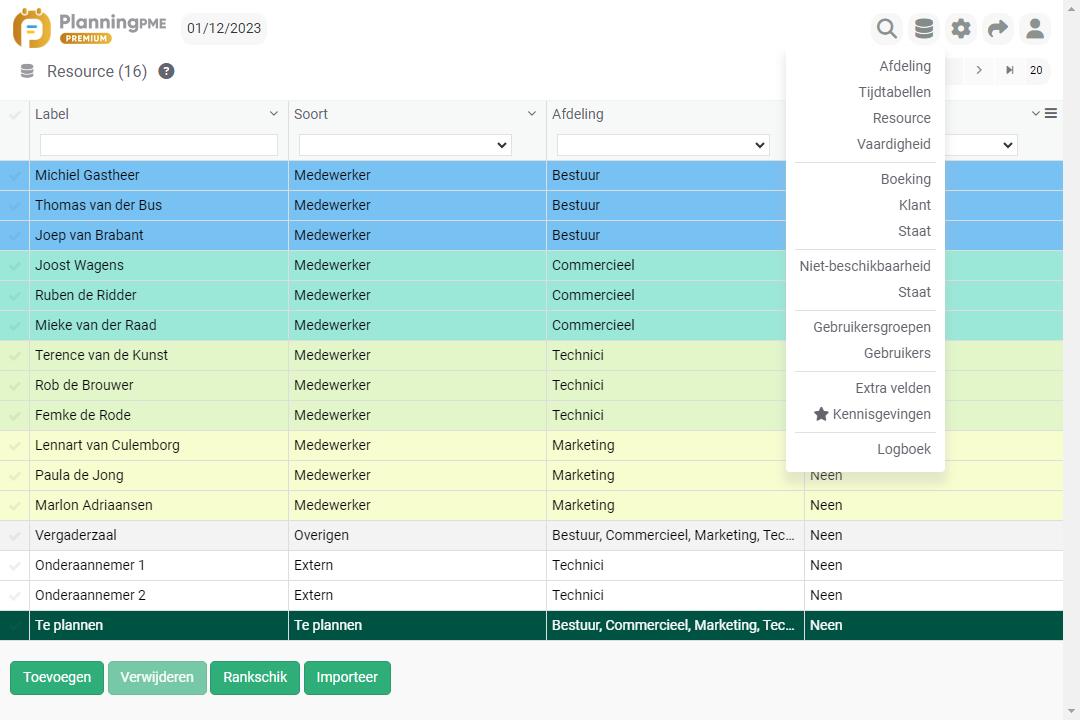This screenshot has height=720, width=1080.
Task: Open the settings gear icon
Action: click(961, 29)
